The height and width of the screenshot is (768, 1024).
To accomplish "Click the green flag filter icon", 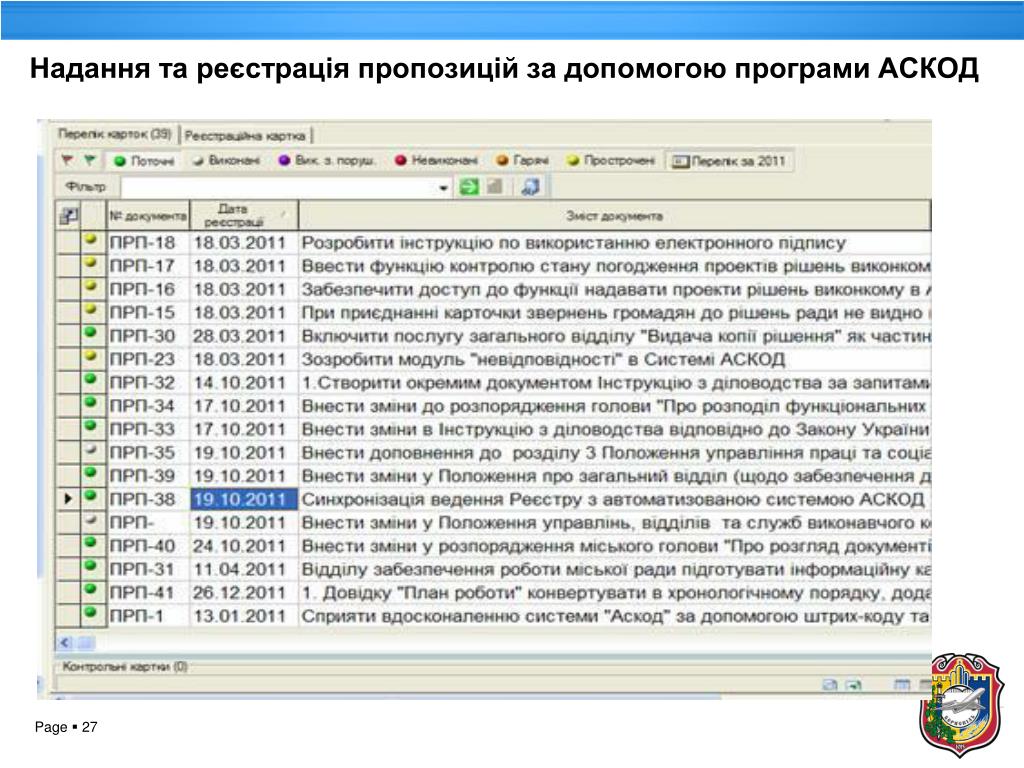I will coord(89,160).
